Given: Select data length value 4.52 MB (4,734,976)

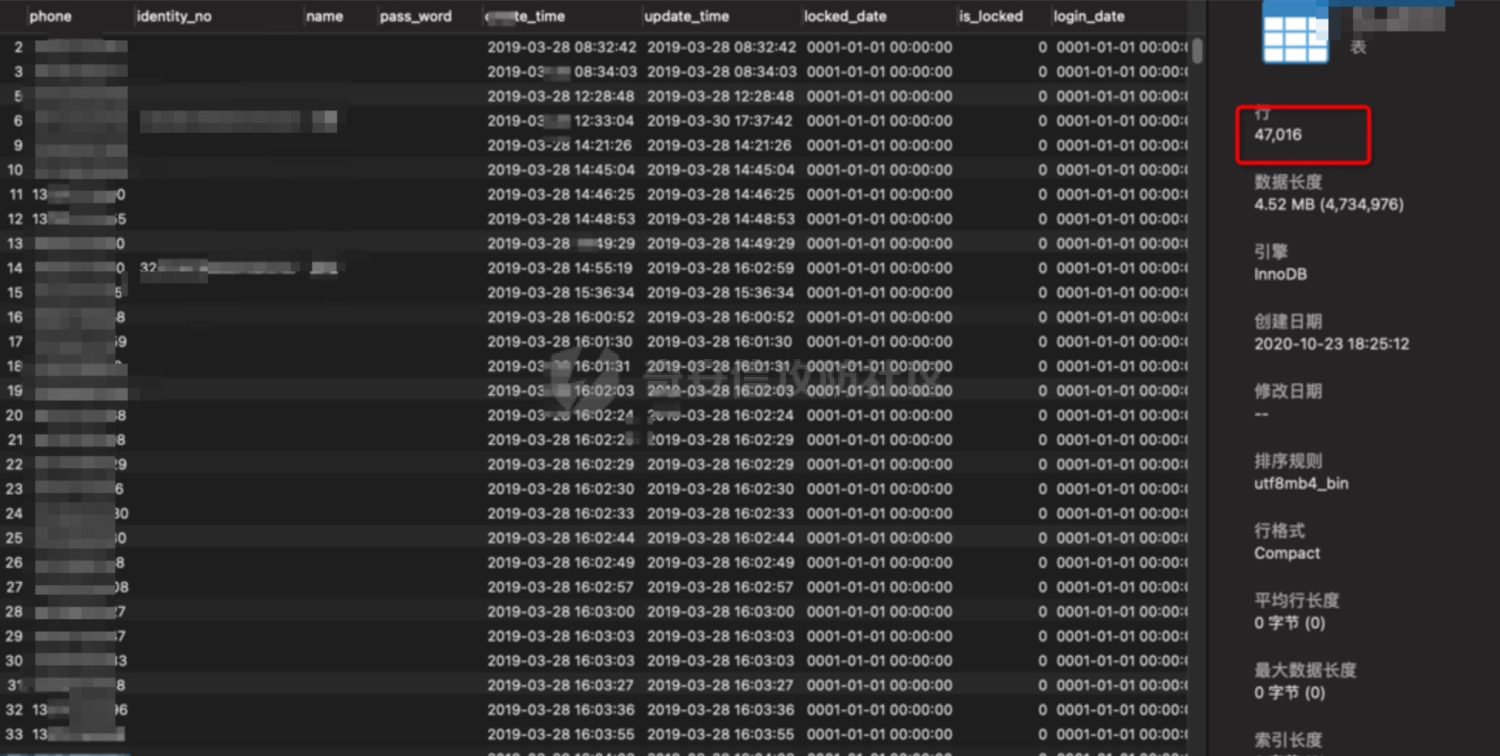Looking at the screenshot, I should (x=1329, y=204).
